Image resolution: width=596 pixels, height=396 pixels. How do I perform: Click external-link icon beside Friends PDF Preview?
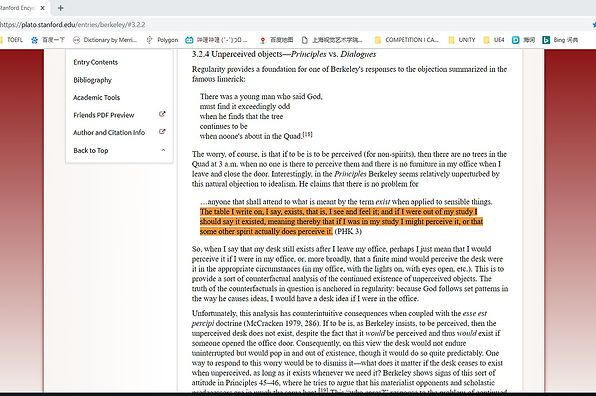[162, 114]
